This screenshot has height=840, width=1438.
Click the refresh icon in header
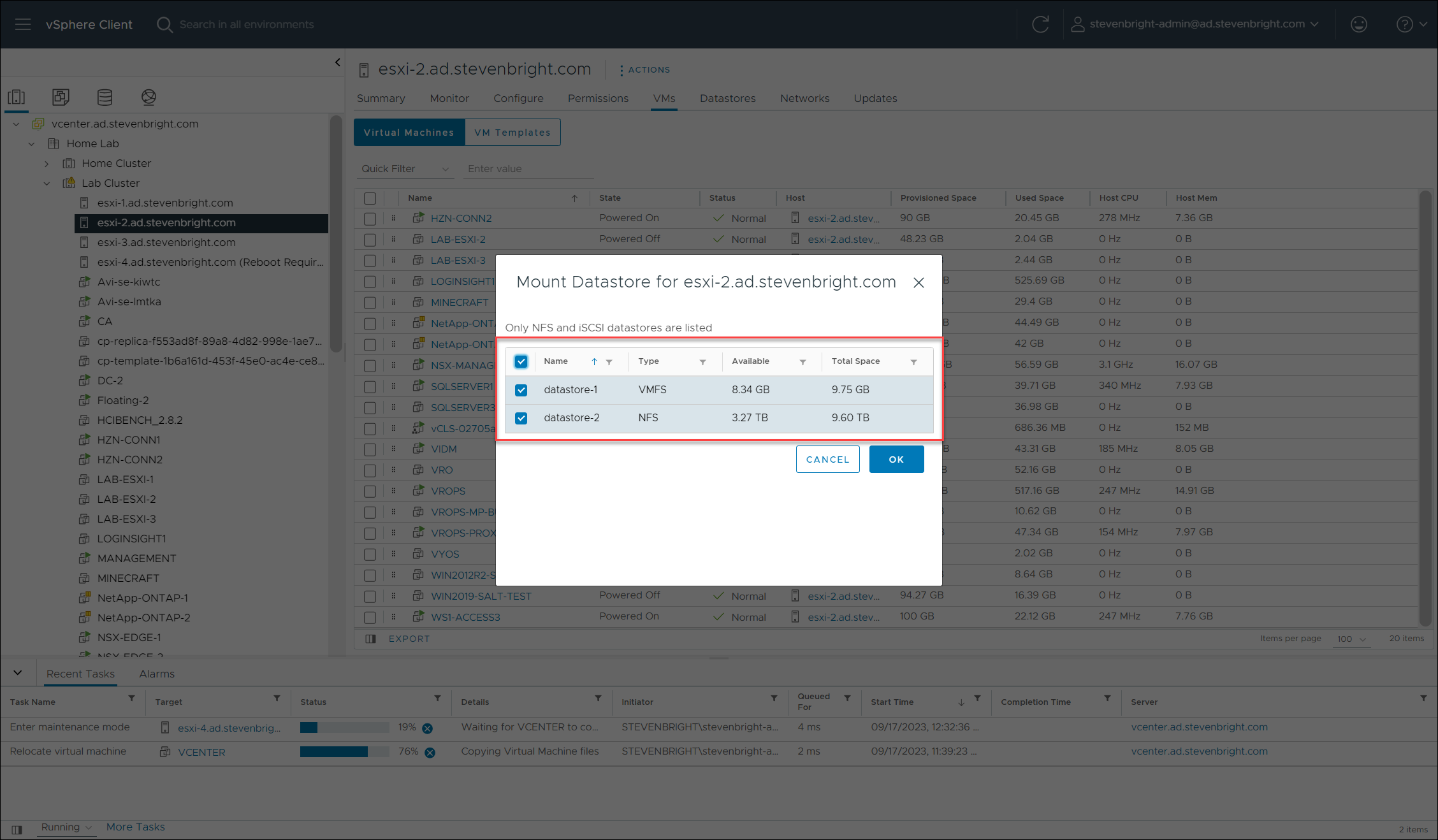pos(1040,24)
